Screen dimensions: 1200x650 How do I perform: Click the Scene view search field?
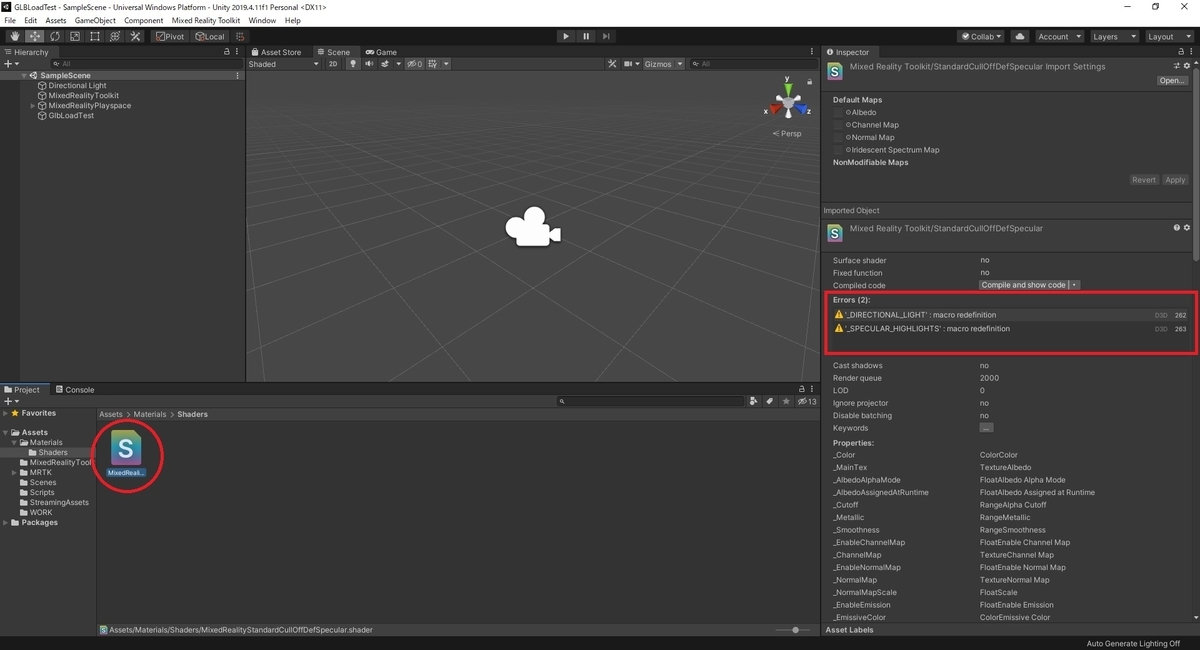click(x=754, y=64)
